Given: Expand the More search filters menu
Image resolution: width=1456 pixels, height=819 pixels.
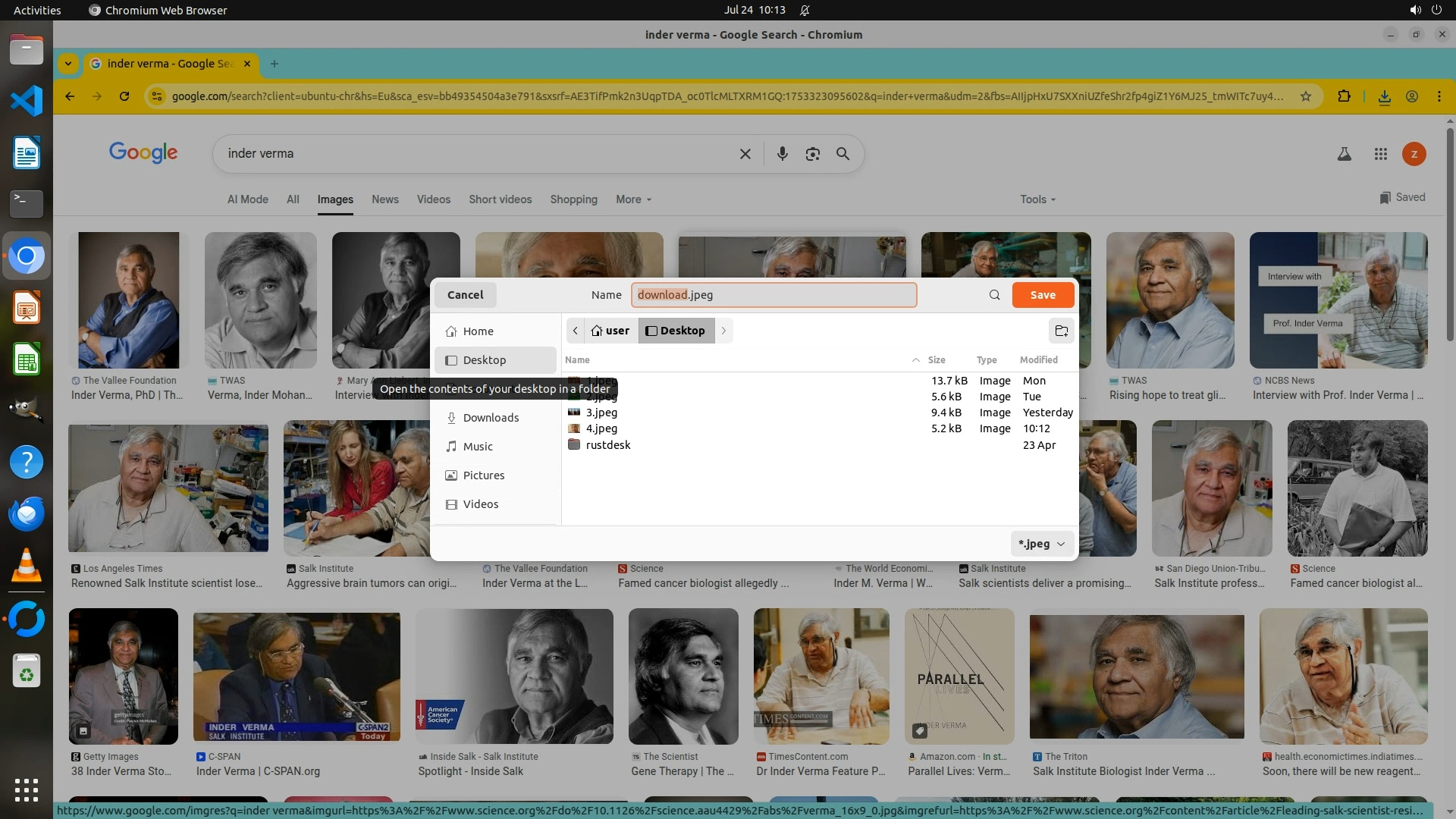Looking at the screenshot, I should 633,199.
